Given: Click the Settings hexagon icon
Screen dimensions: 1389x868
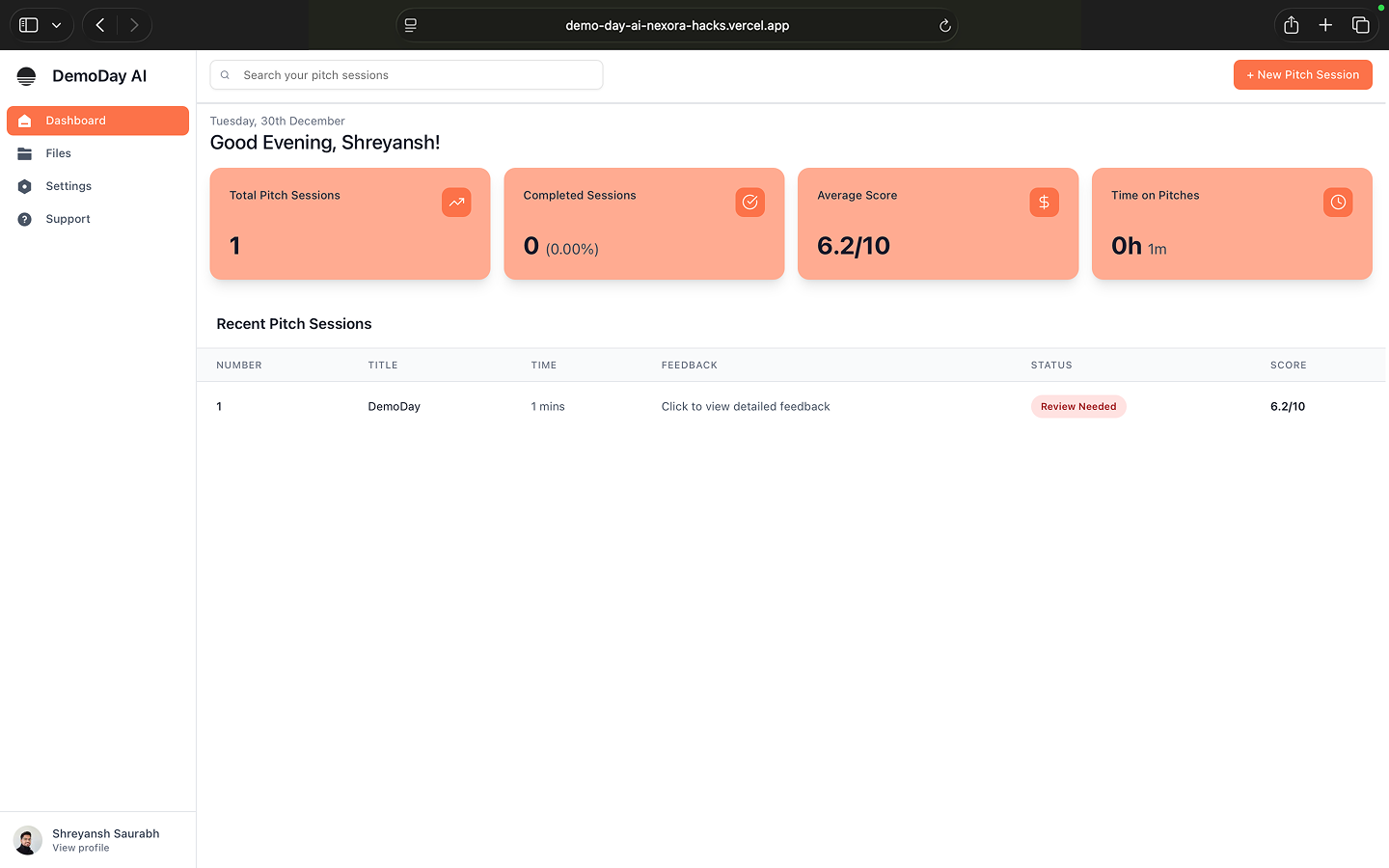Looking at the screenshot, I should [x=25, y=186].
